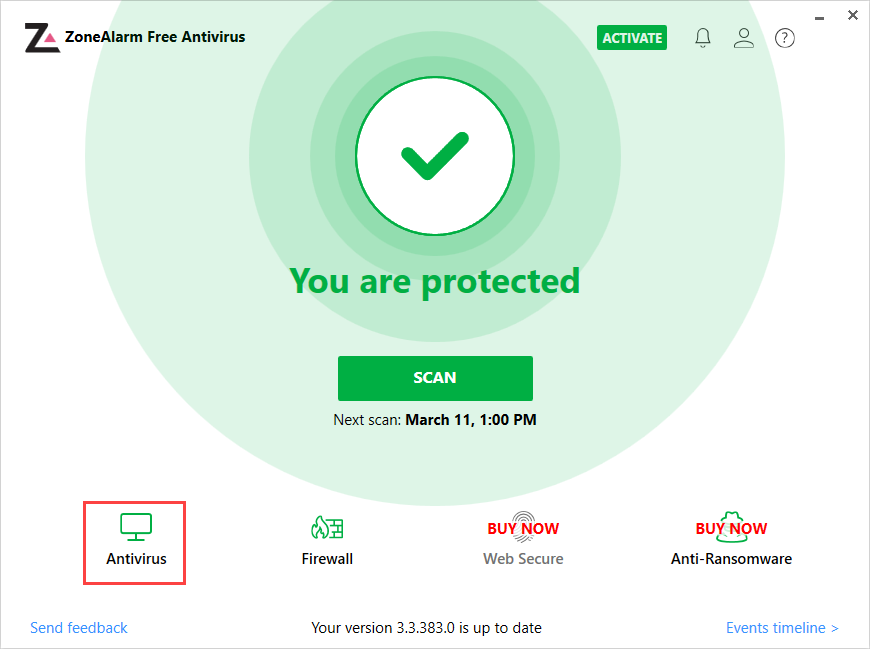The width and height of the screenshot is (870, 649).
Task: Select the Antivirus monitor icon
Action: click(x=136, y=527)
